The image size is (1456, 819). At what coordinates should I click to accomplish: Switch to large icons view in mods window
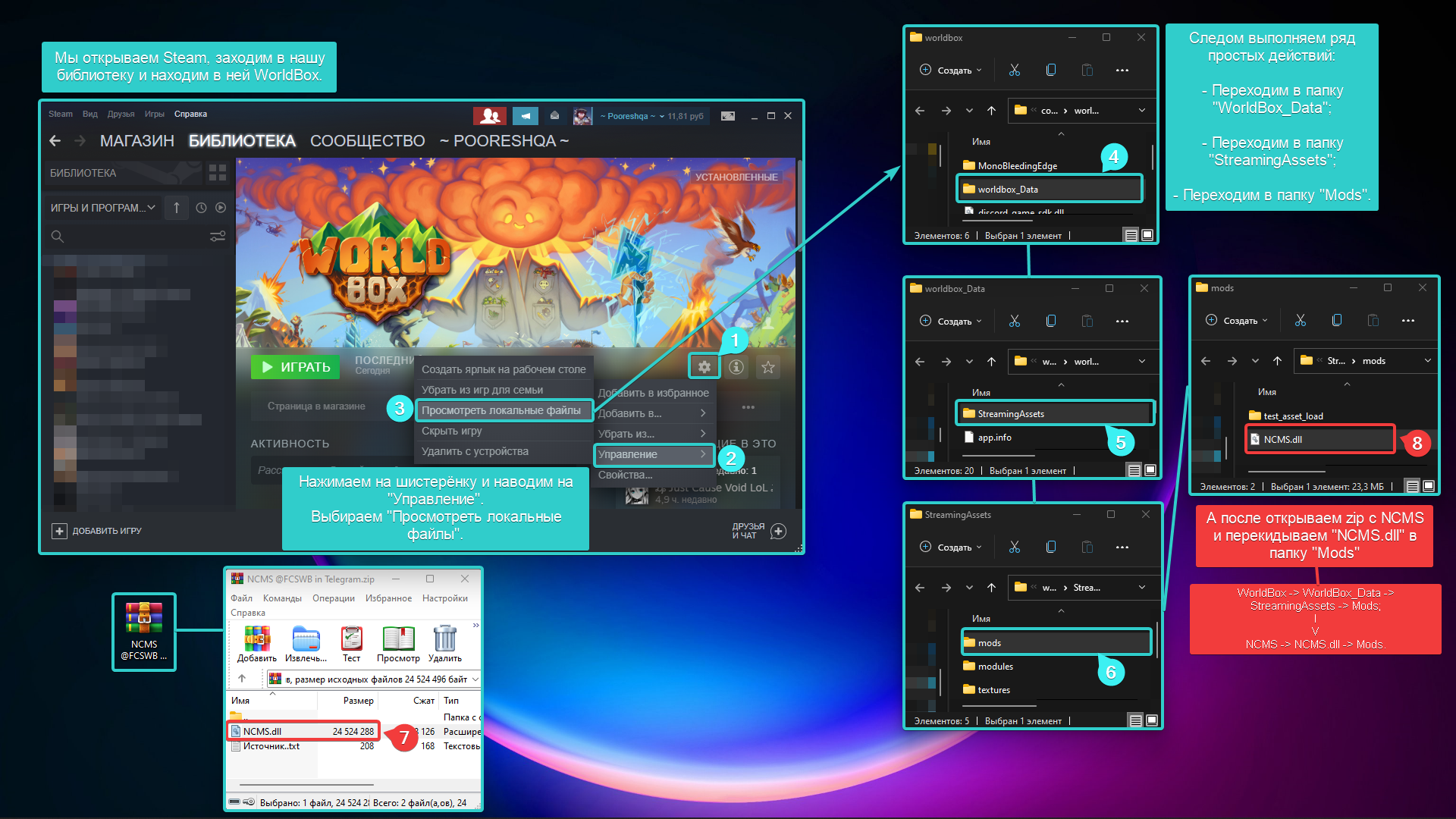click(1429, 486)
